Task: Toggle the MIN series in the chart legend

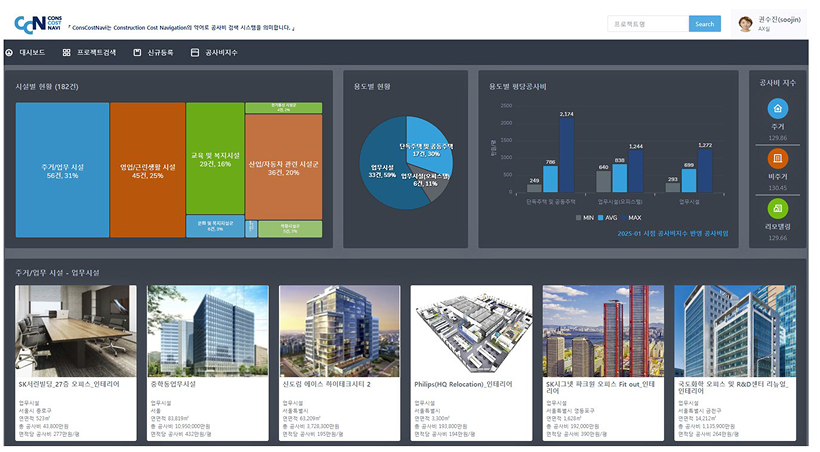Action: coord(583,217)
